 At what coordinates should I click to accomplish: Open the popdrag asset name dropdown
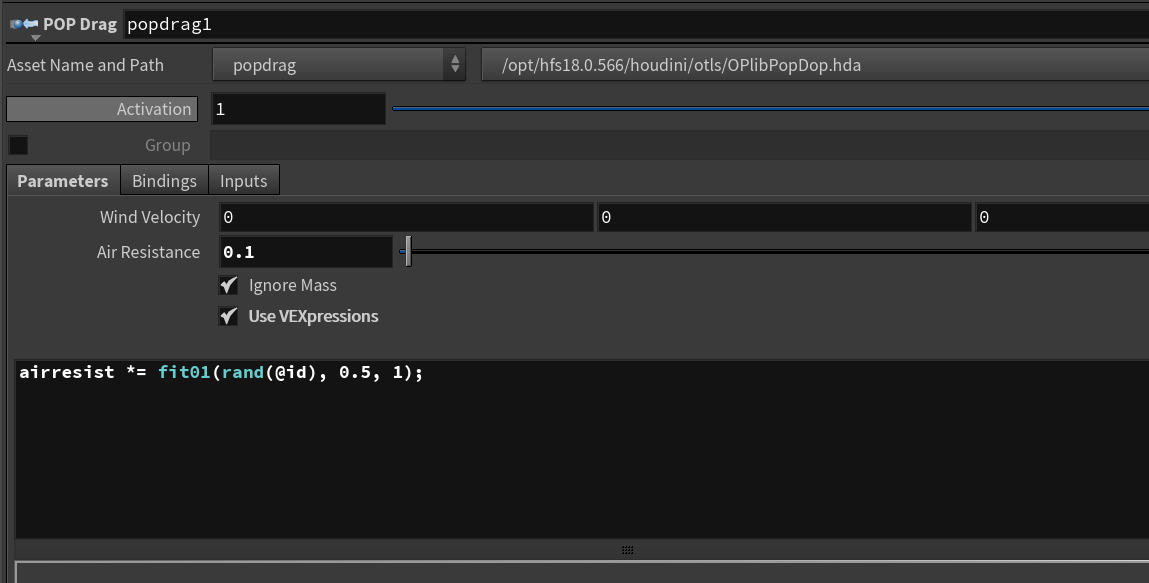coord(339,65)
